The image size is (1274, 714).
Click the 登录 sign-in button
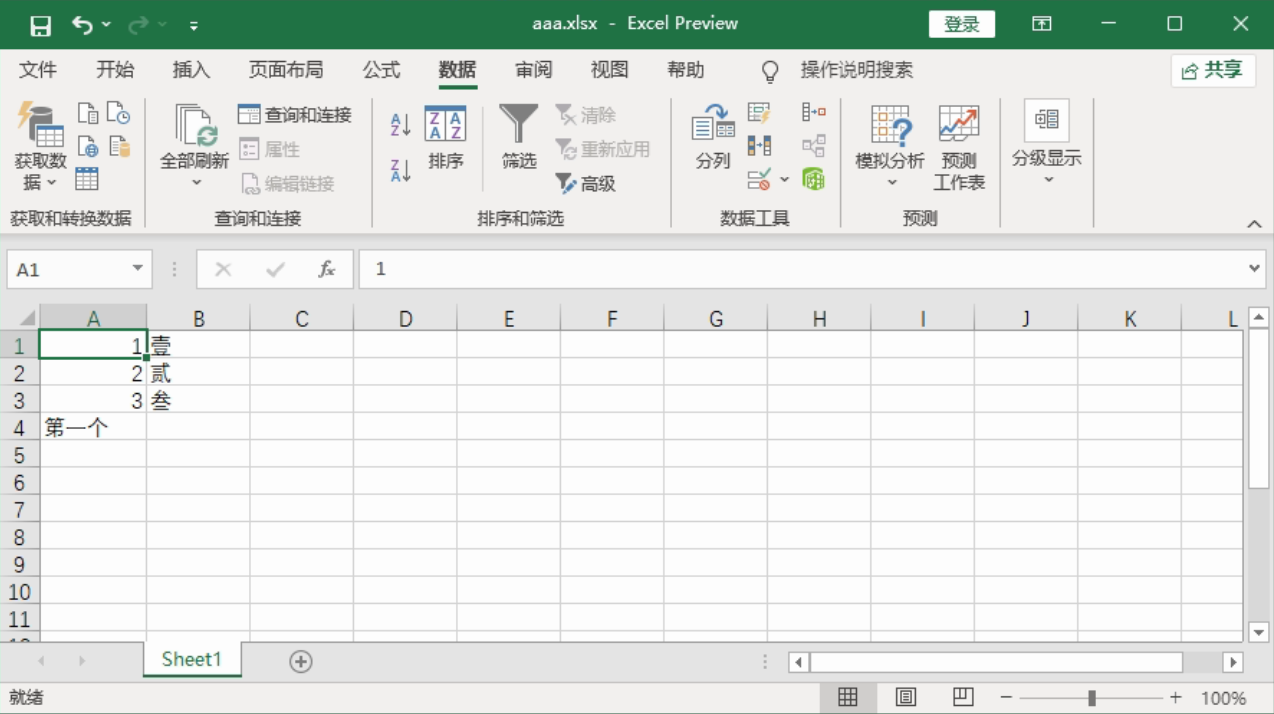pos(961,25)
